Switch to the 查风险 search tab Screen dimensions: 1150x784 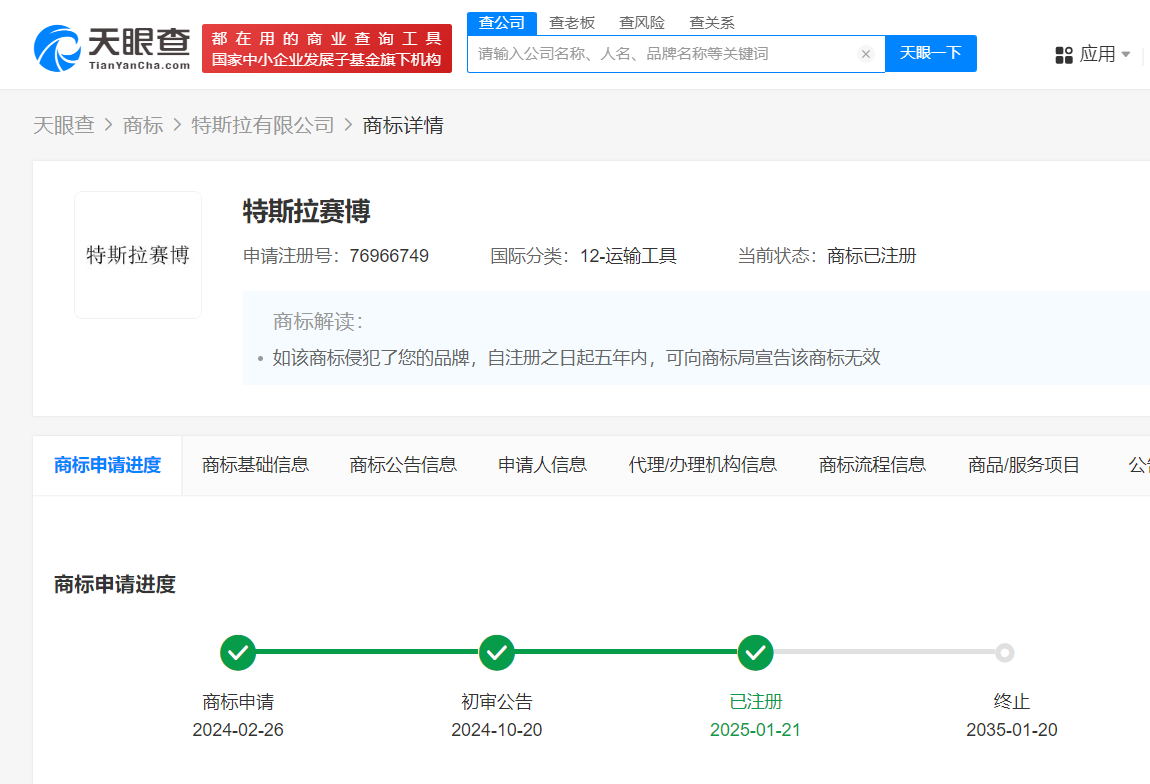pos(642,23)
